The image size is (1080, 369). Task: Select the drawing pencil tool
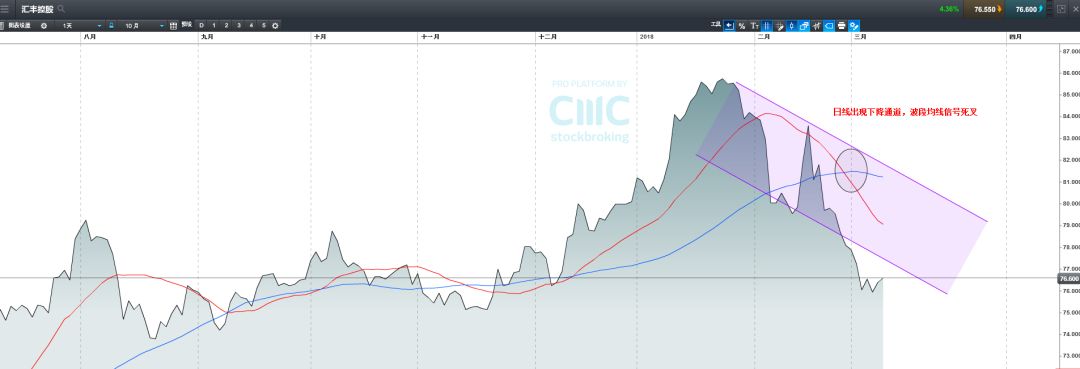tap(779, 25)
